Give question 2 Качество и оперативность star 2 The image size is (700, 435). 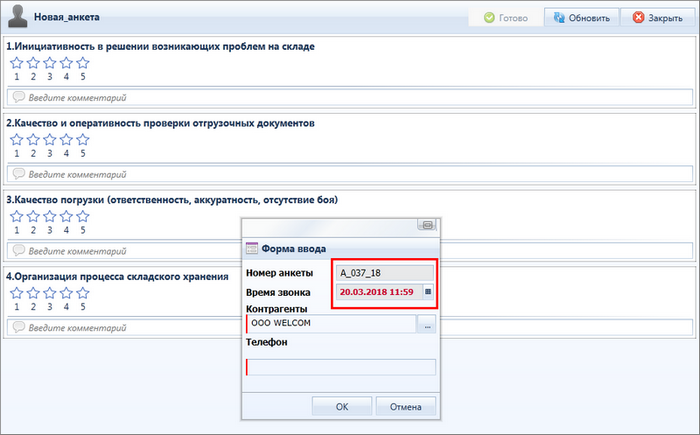33,140
